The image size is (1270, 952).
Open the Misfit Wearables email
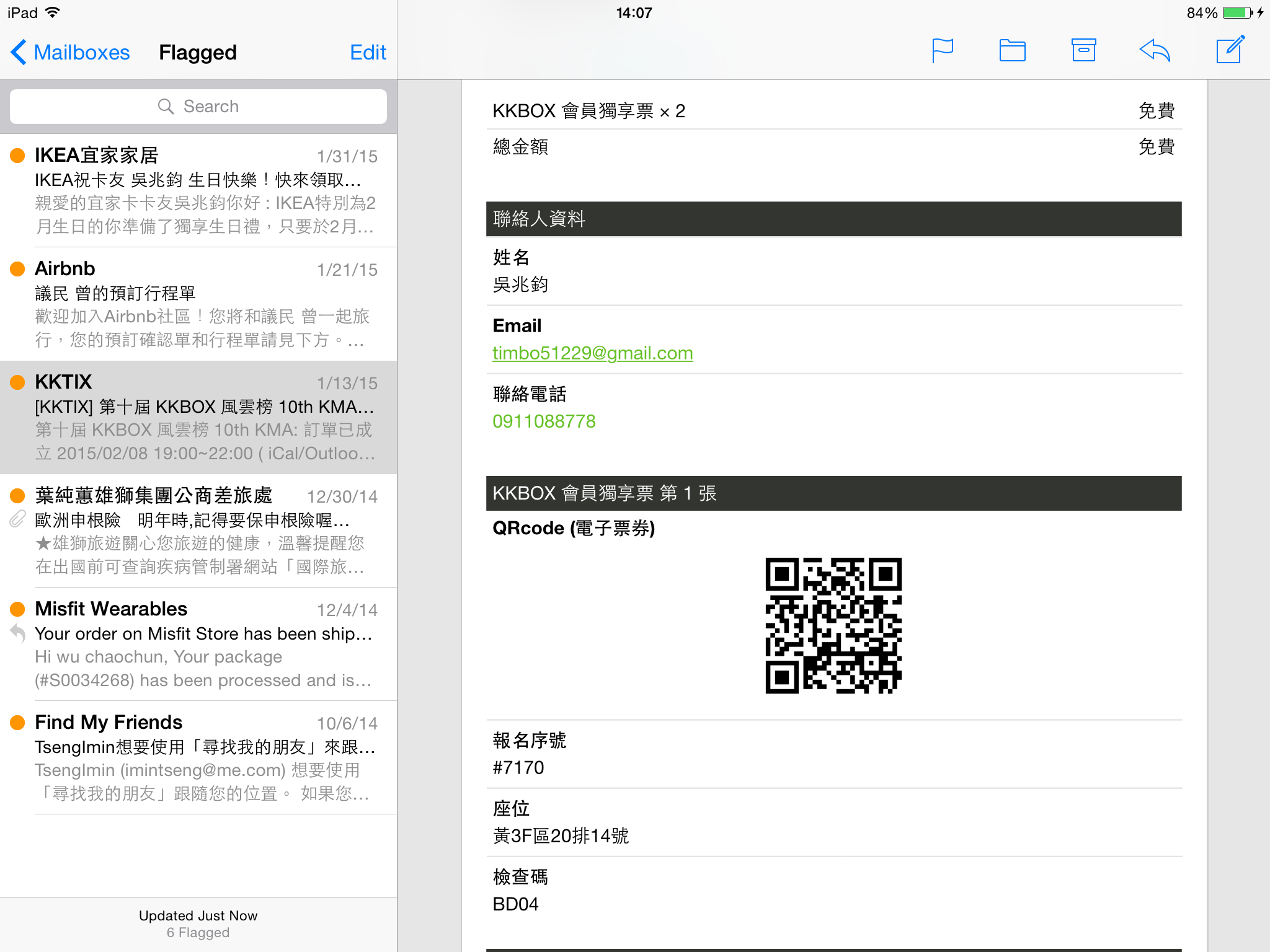pos(198,644)
